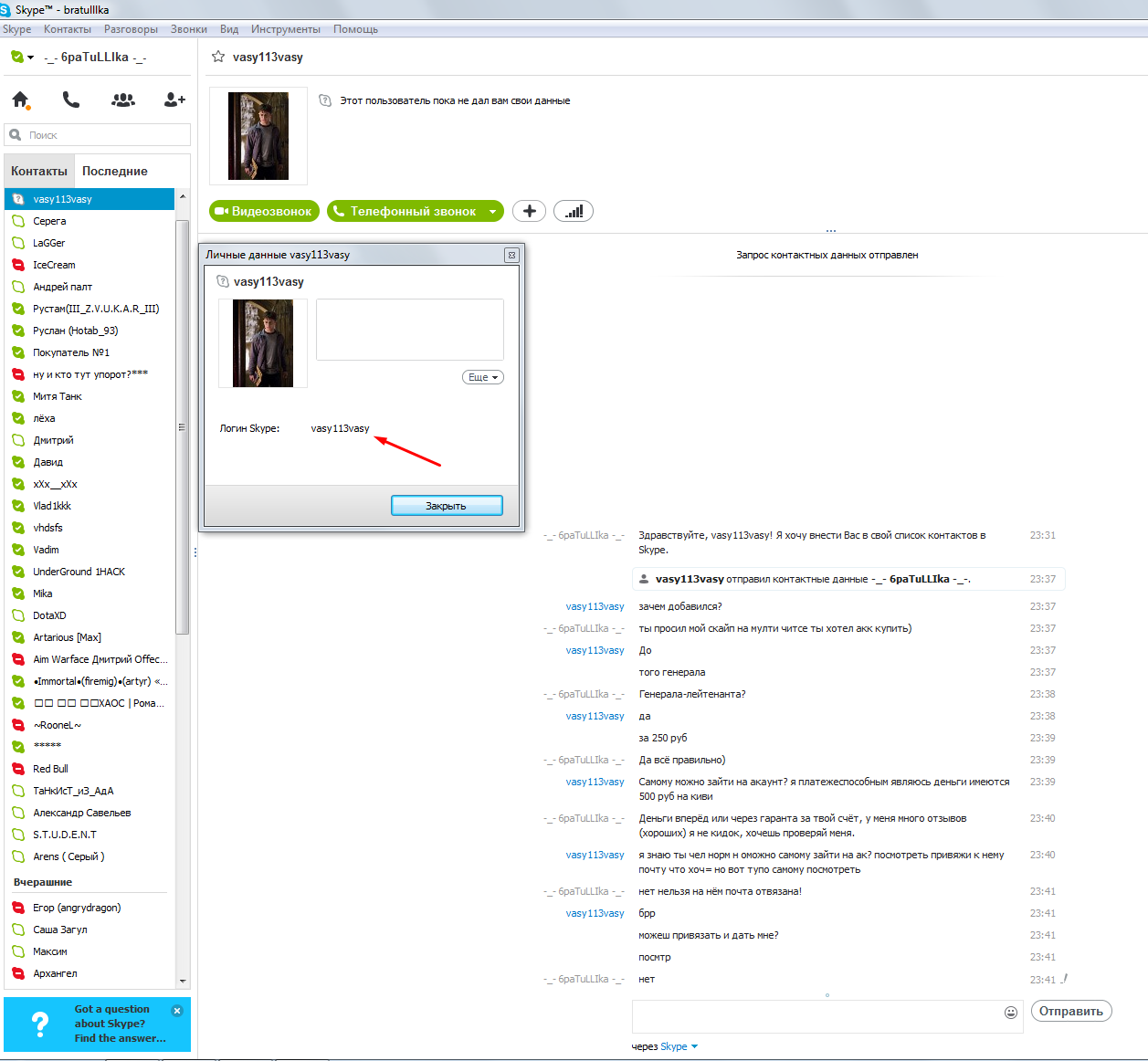Click the Skype login value vasy113vasy
Image resolution: width=1148 pixels, height=1061 pixels.
[x=340, y=428]
